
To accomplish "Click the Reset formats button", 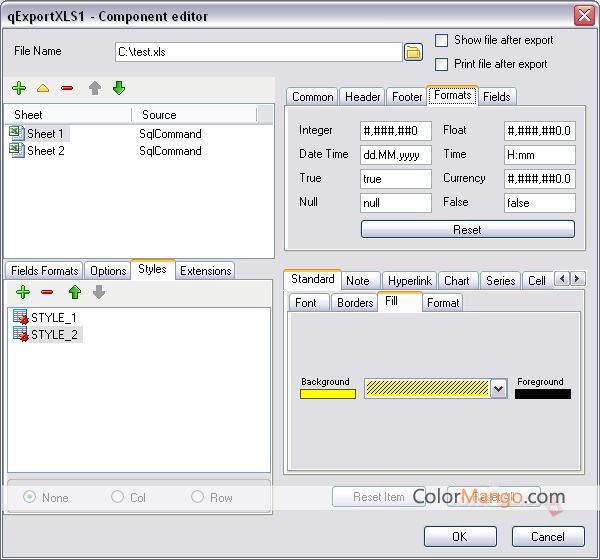I will coord(468,229).
